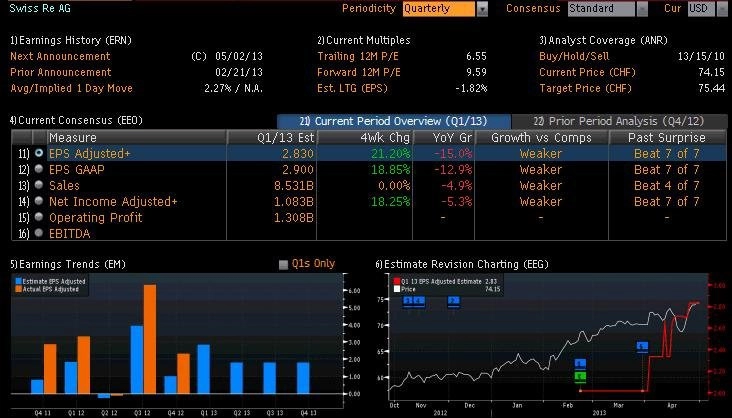
Task: Click the Past Surprise column header
Action: coord(668,138)
